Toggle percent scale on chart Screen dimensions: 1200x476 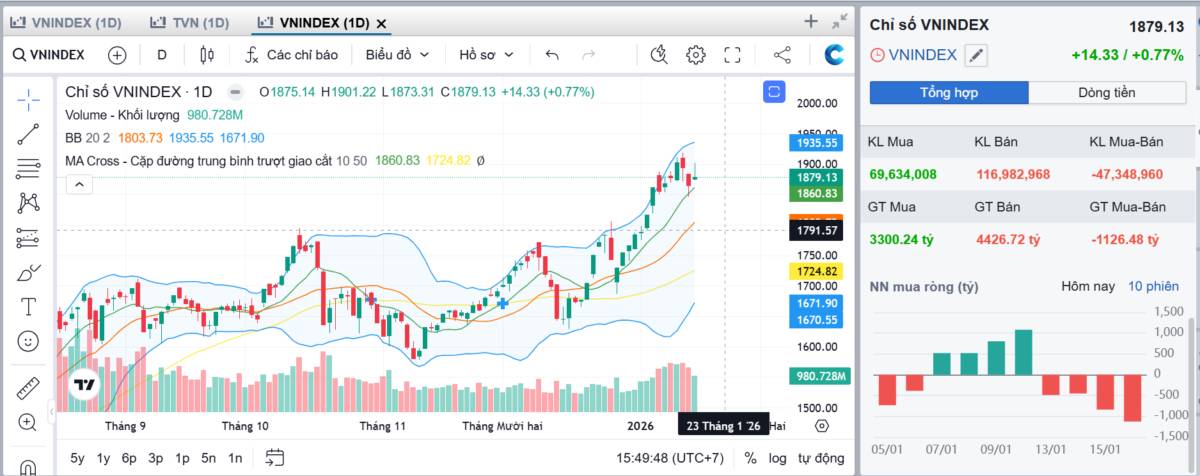750,458
